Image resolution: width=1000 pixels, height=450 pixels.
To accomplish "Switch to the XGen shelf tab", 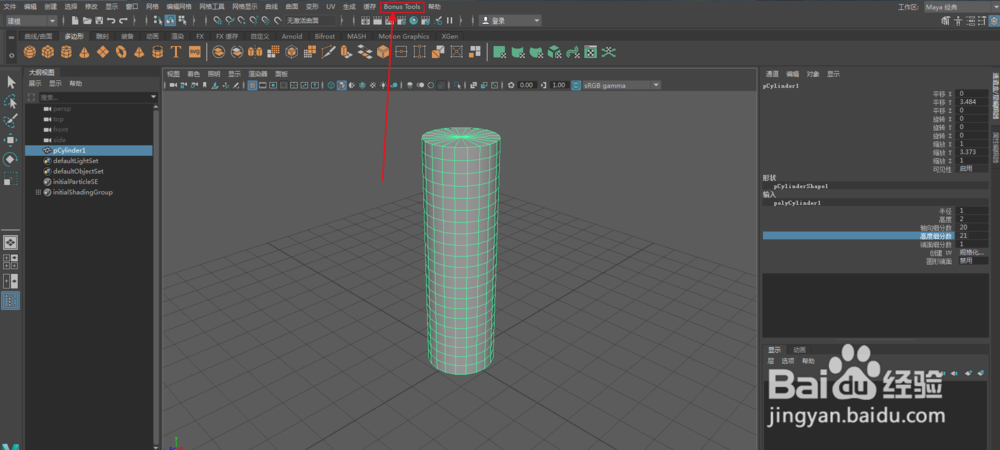I will click(450, 36).
